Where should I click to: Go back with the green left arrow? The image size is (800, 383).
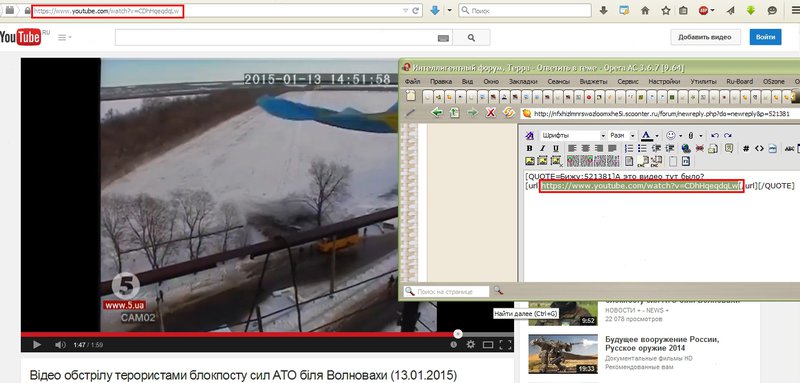point(436,113)
